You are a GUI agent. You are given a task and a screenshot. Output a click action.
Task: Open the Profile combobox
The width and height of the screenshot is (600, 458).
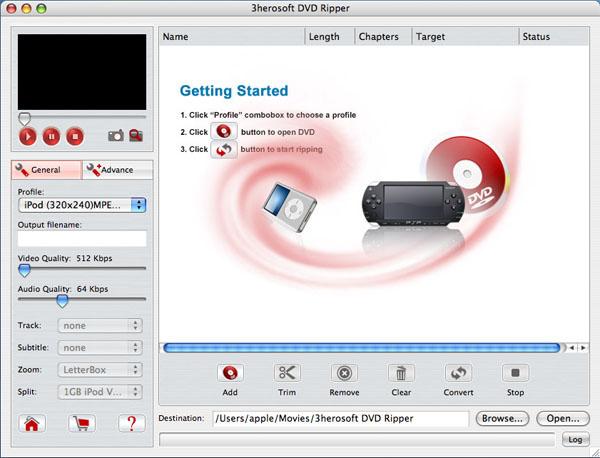[x=82, y=205]
